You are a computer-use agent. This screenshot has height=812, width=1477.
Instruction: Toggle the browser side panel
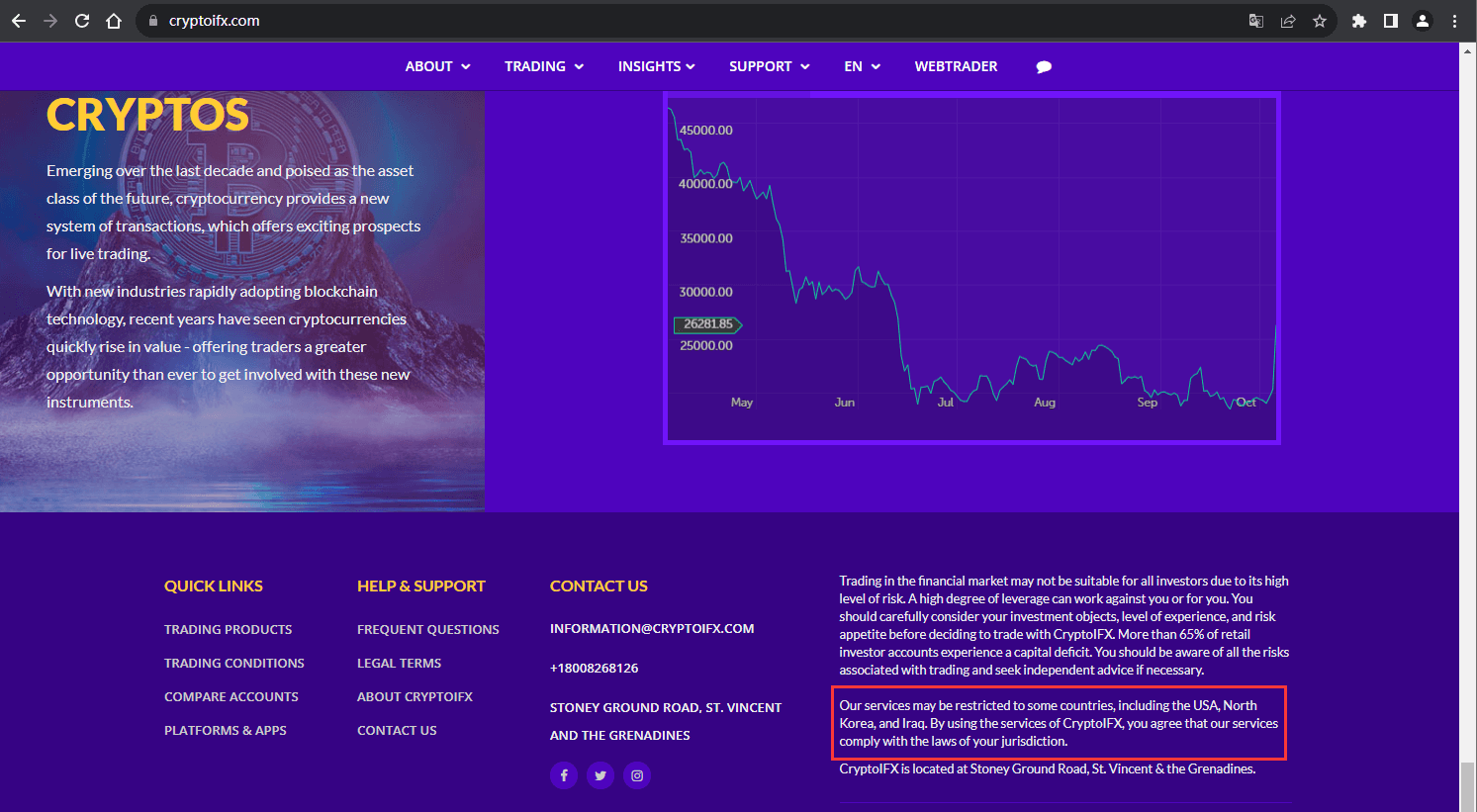pos(1391,21)
